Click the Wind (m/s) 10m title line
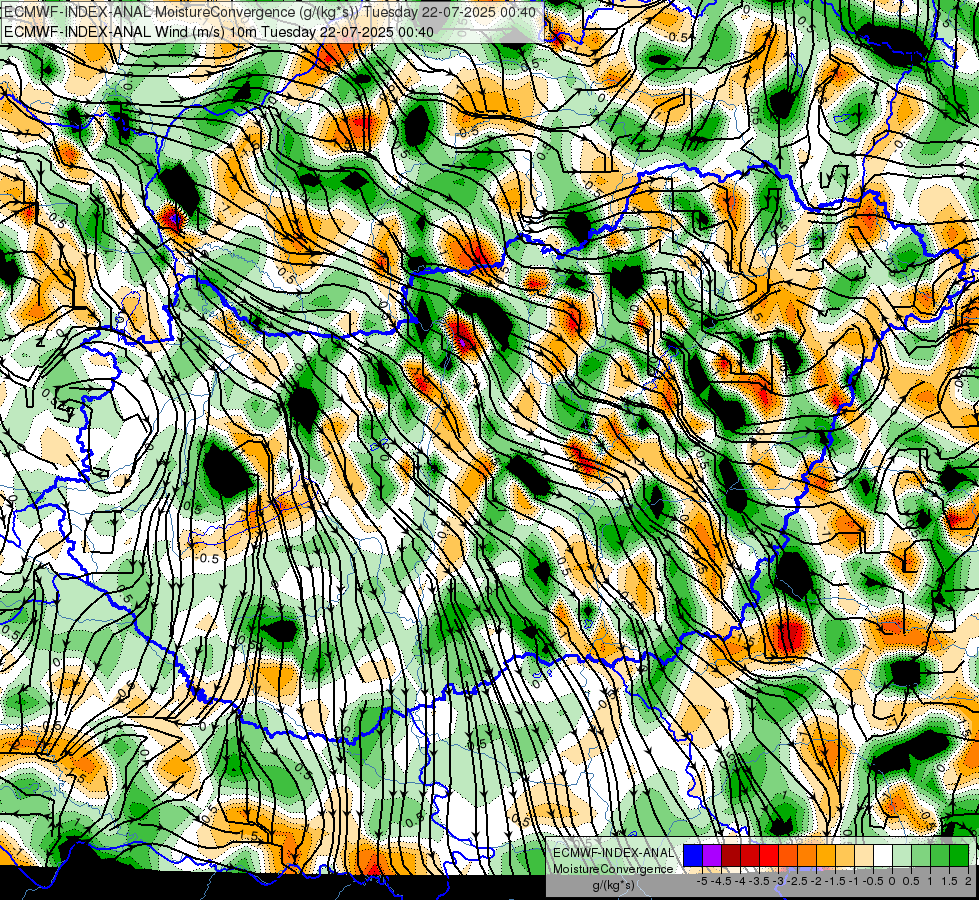 click(x=219, y=31)
